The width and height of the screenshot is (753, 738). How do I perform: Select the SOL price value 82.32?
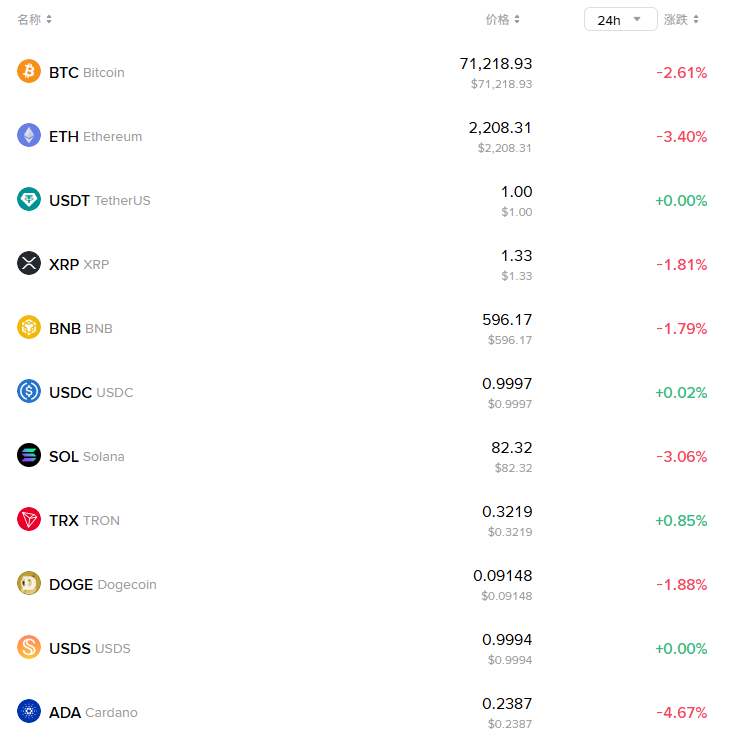(511, 448)
